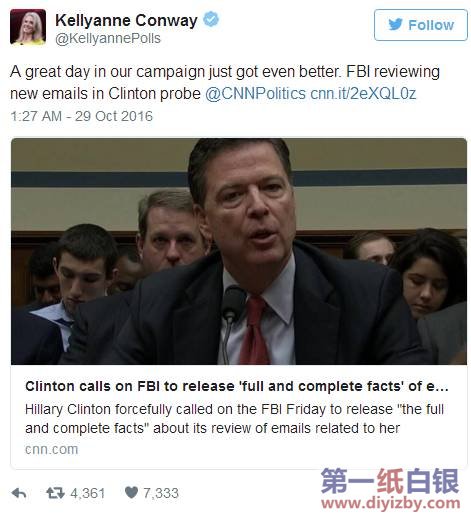
Task: Open the 7,333 likes count
Action: coord(161,493)
